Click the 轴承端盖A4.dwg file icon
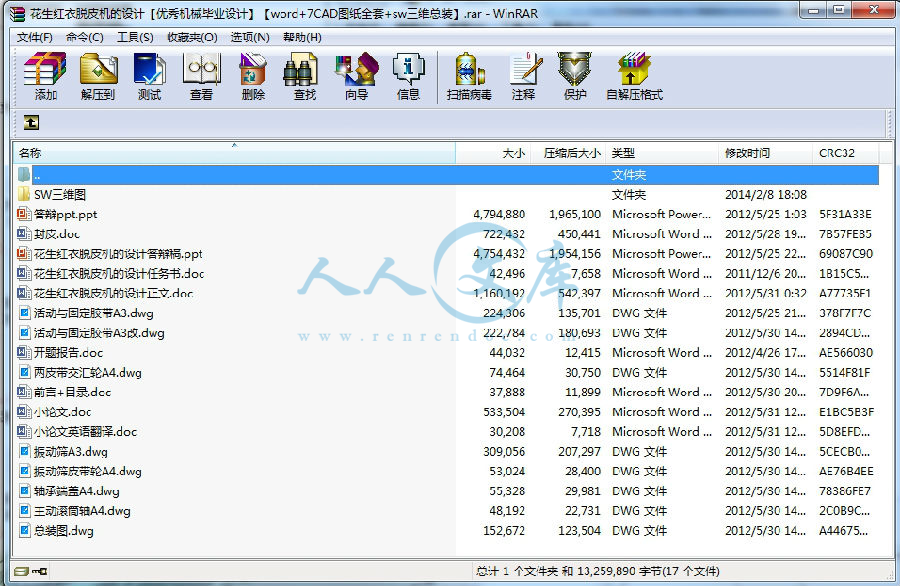This screenshot has height=586, width=900. point(24,491)
